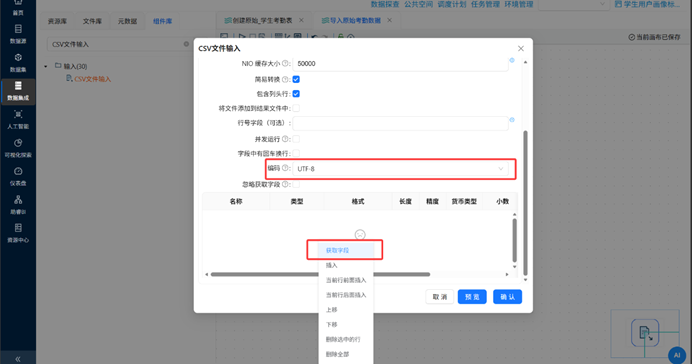The width and height of the screenshot is (692, 364).
Task: Choose 删除选中的行 from the context menu
Action: point(346,339)
